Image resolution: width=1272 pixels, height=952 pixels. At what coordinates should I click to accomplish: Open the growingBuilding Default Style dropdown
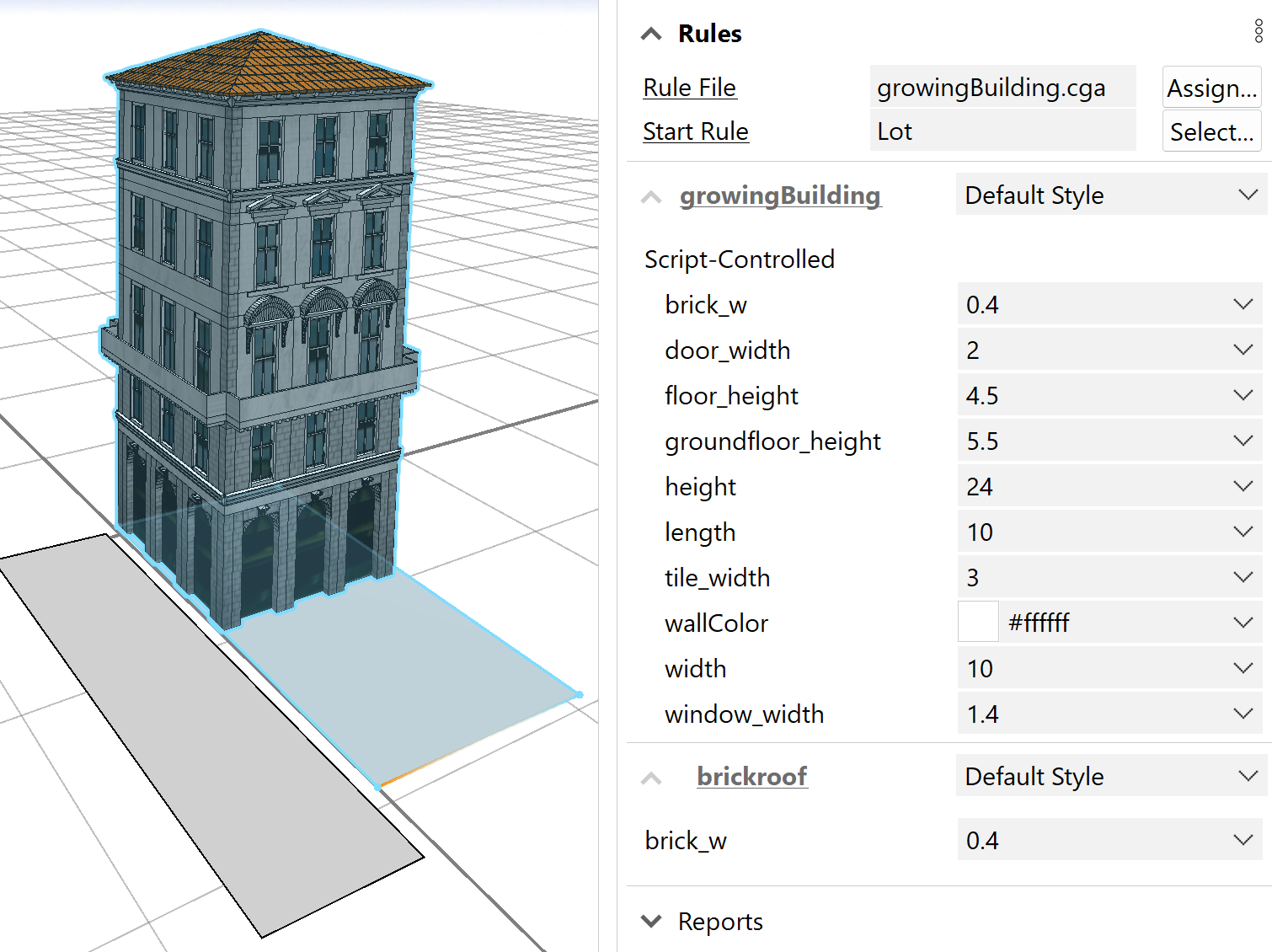coord(1248,194)
